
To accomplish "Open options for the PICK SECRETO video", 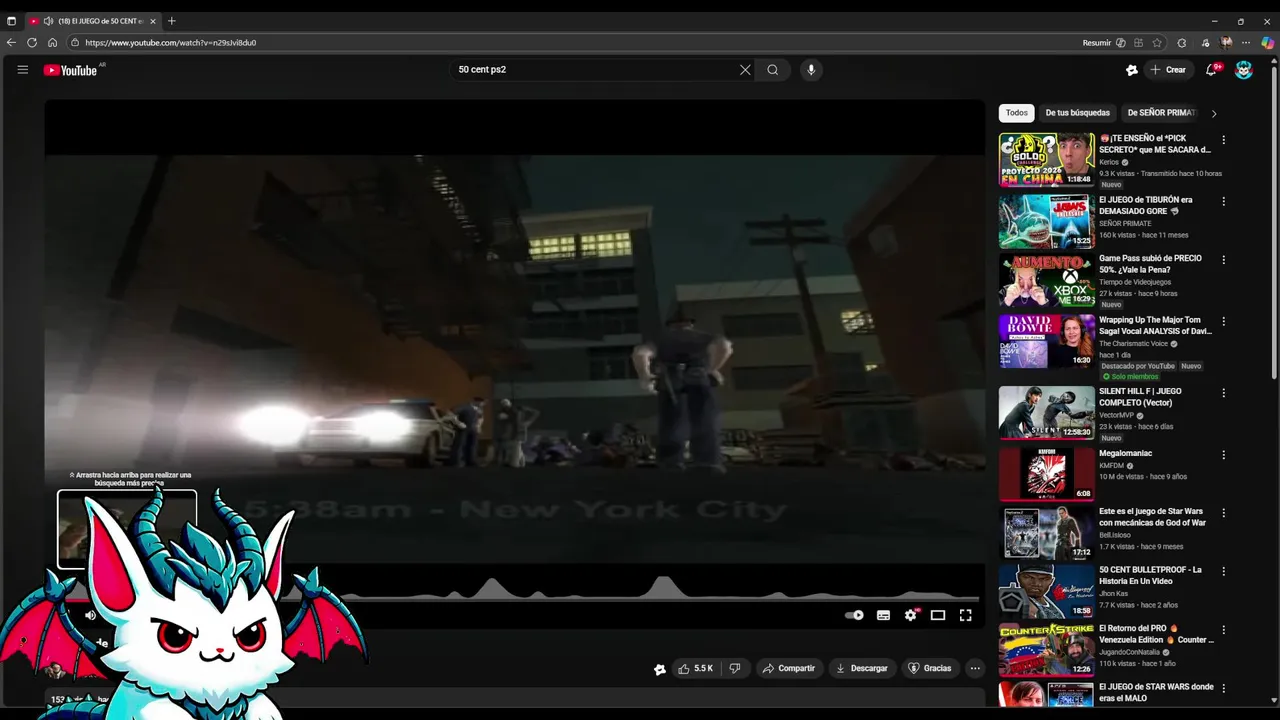I will tap(1223, 140).
